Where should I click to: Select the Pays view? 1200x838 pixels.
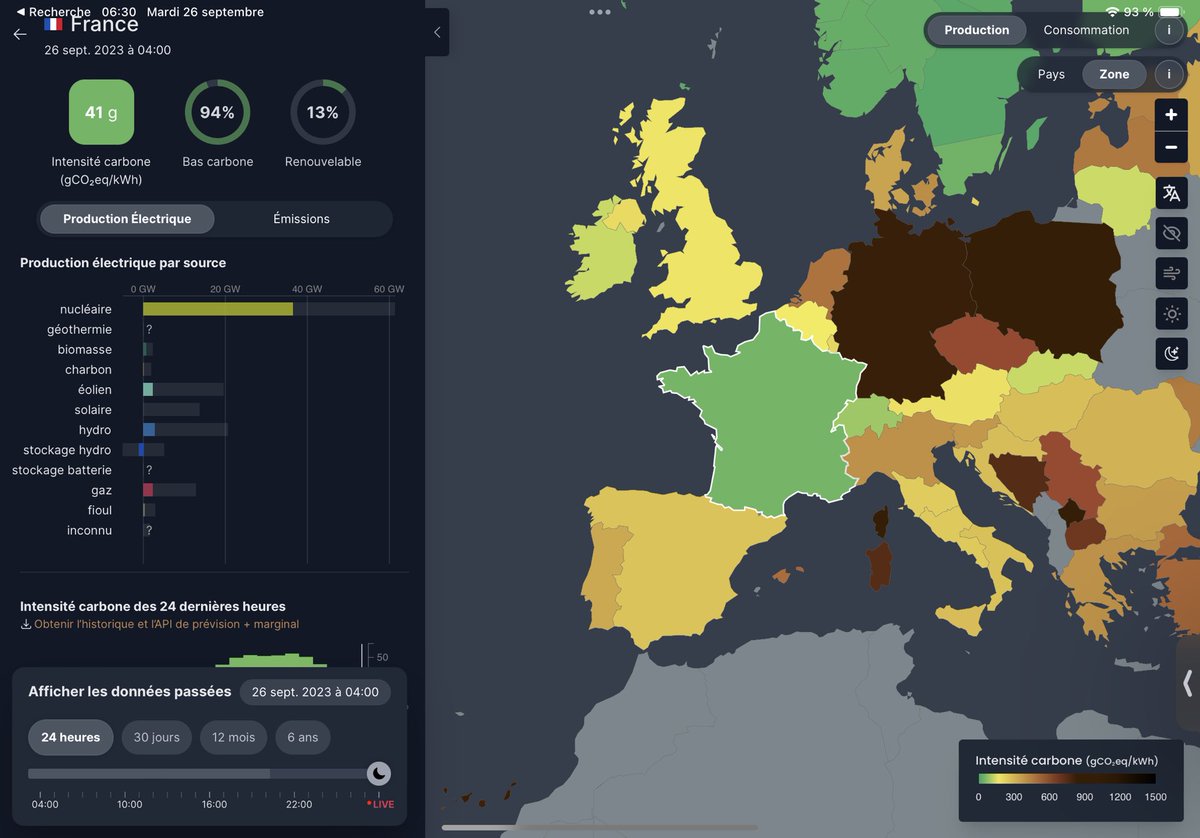1051,74
